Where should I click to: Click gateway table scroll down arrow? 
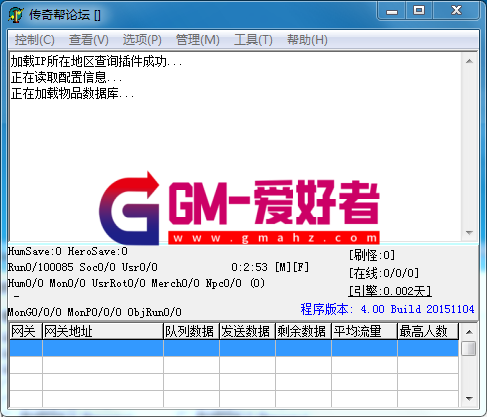469,398
